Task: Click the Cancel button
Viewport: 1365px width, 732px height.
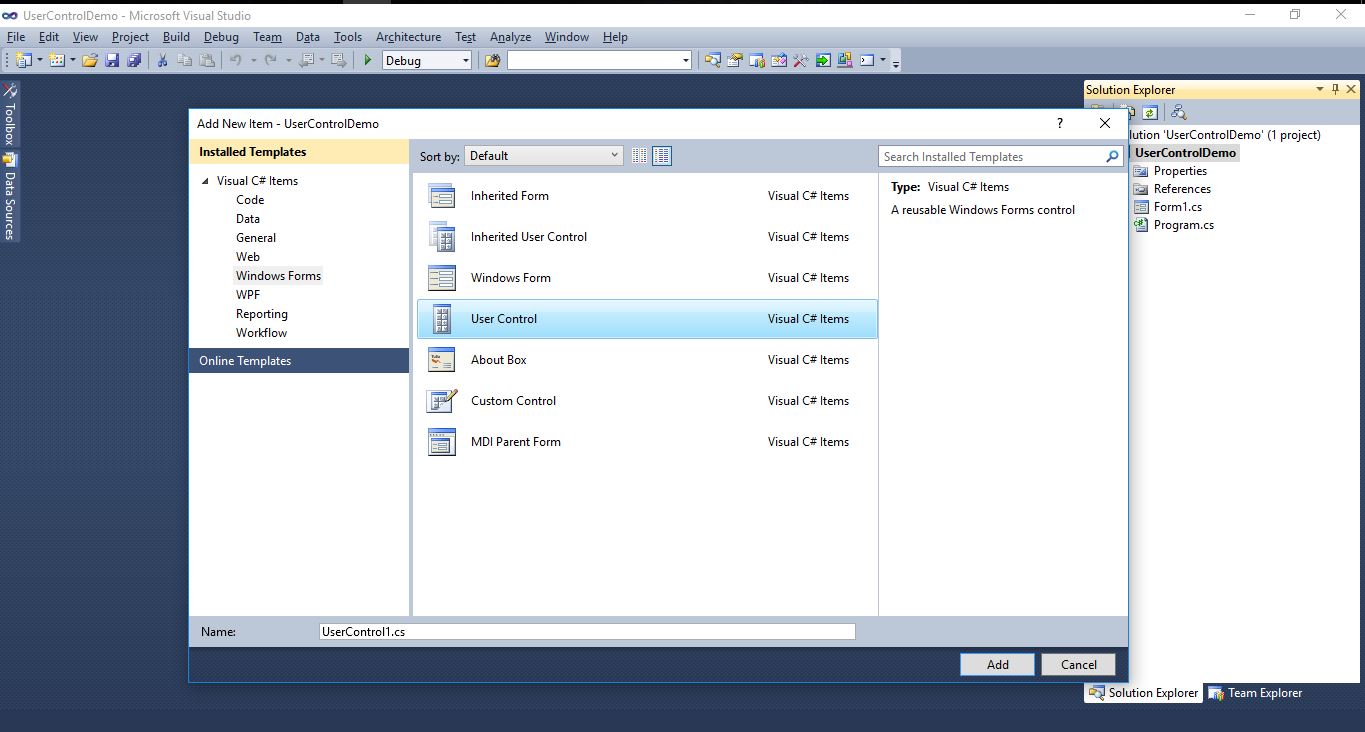Action: coord(1078,665)
